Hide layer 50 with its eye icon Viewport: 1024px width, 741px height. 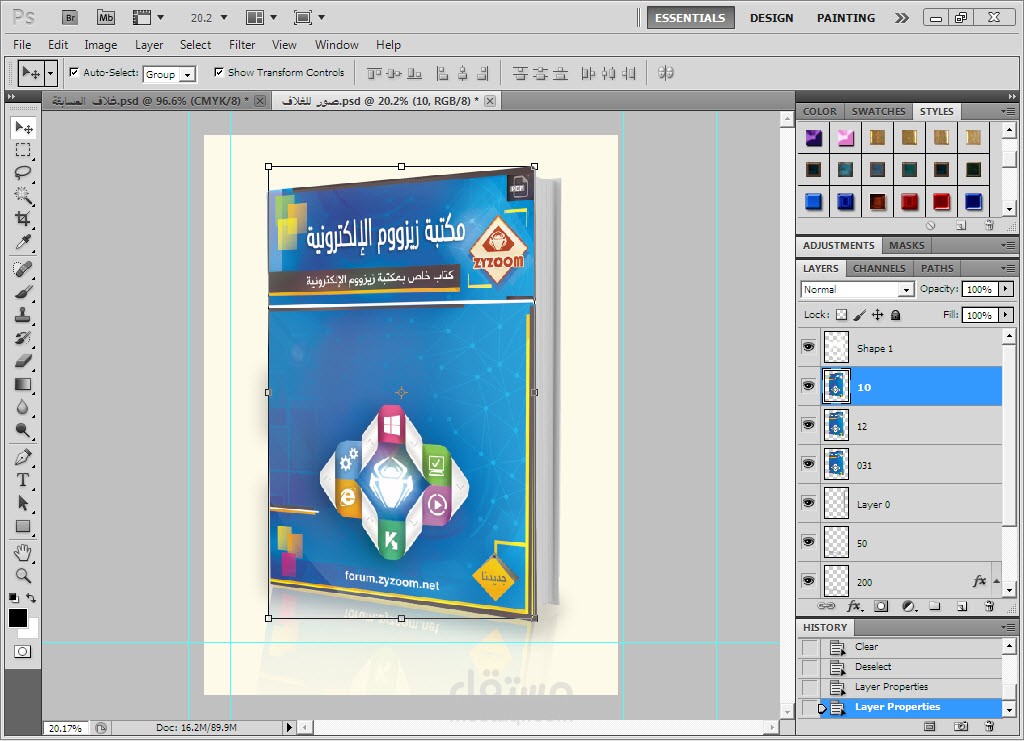click(x=808, y=542)
